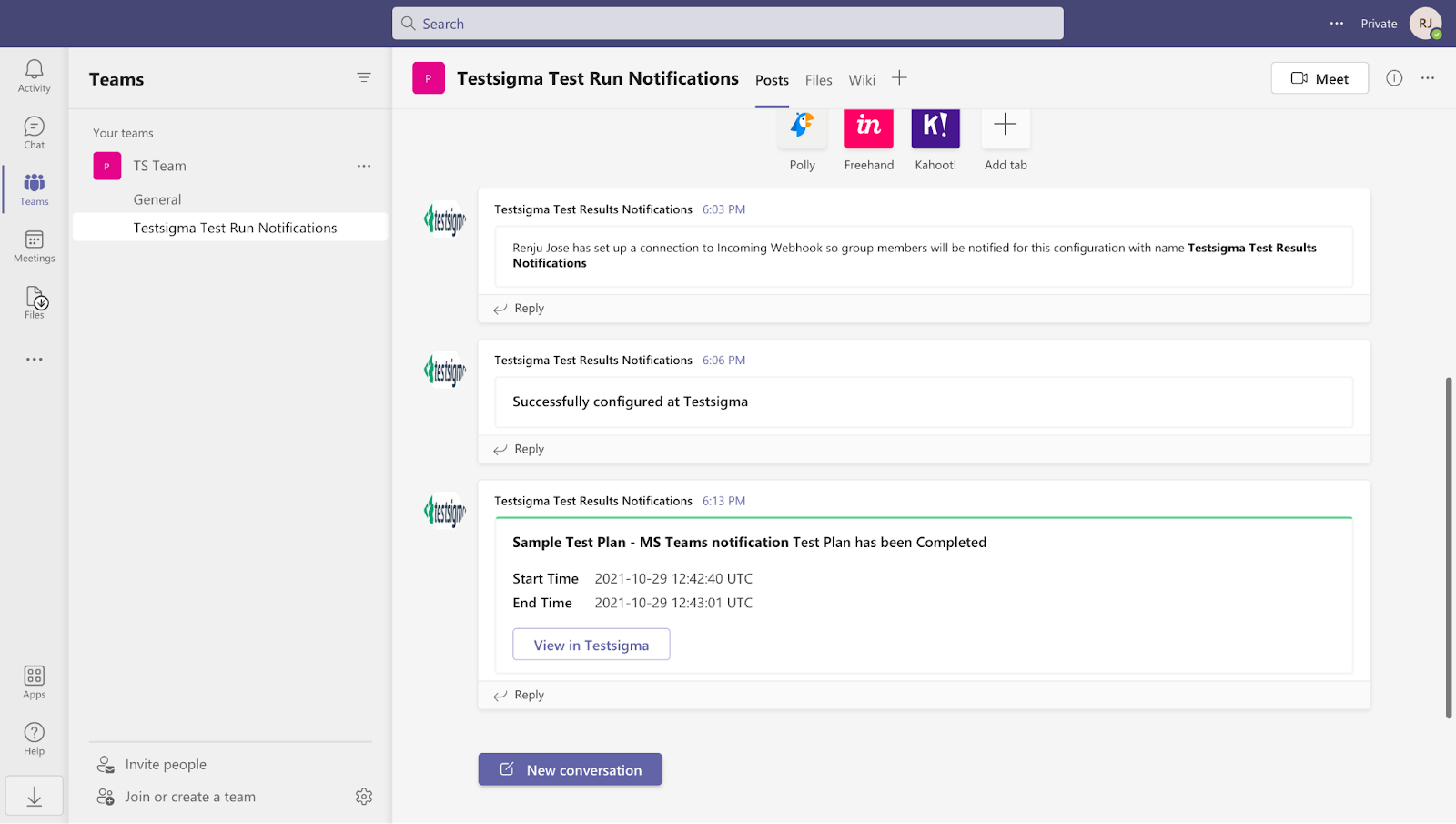Open the teams filter
The image size is (1456, 824).
tap(364, 77)
